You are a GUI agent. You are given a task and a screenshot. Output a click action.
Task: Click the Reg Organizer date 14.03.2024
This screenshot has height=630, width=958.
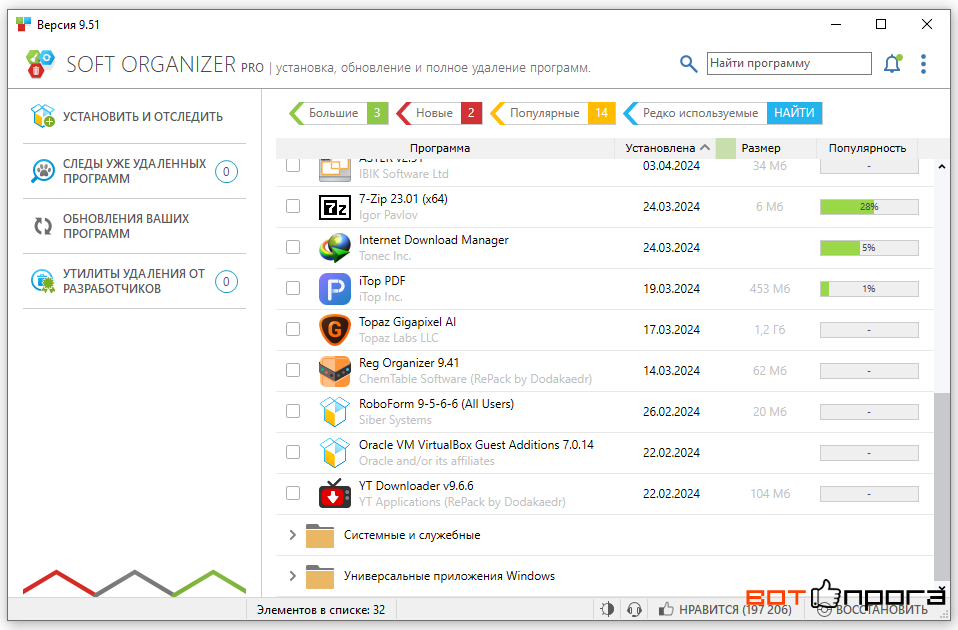click(671, 371)
